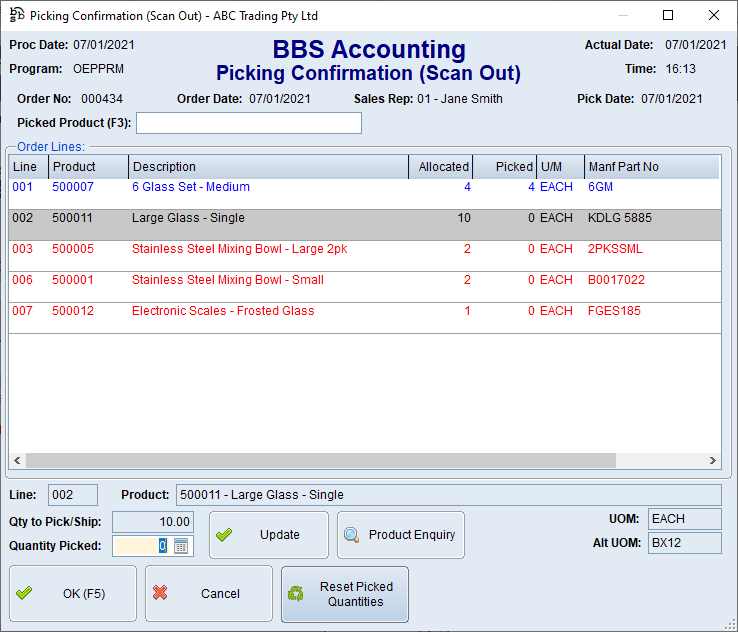Click the red X icon on Cancel
Screen dimensions: 738x632
[x=160, y=593]
